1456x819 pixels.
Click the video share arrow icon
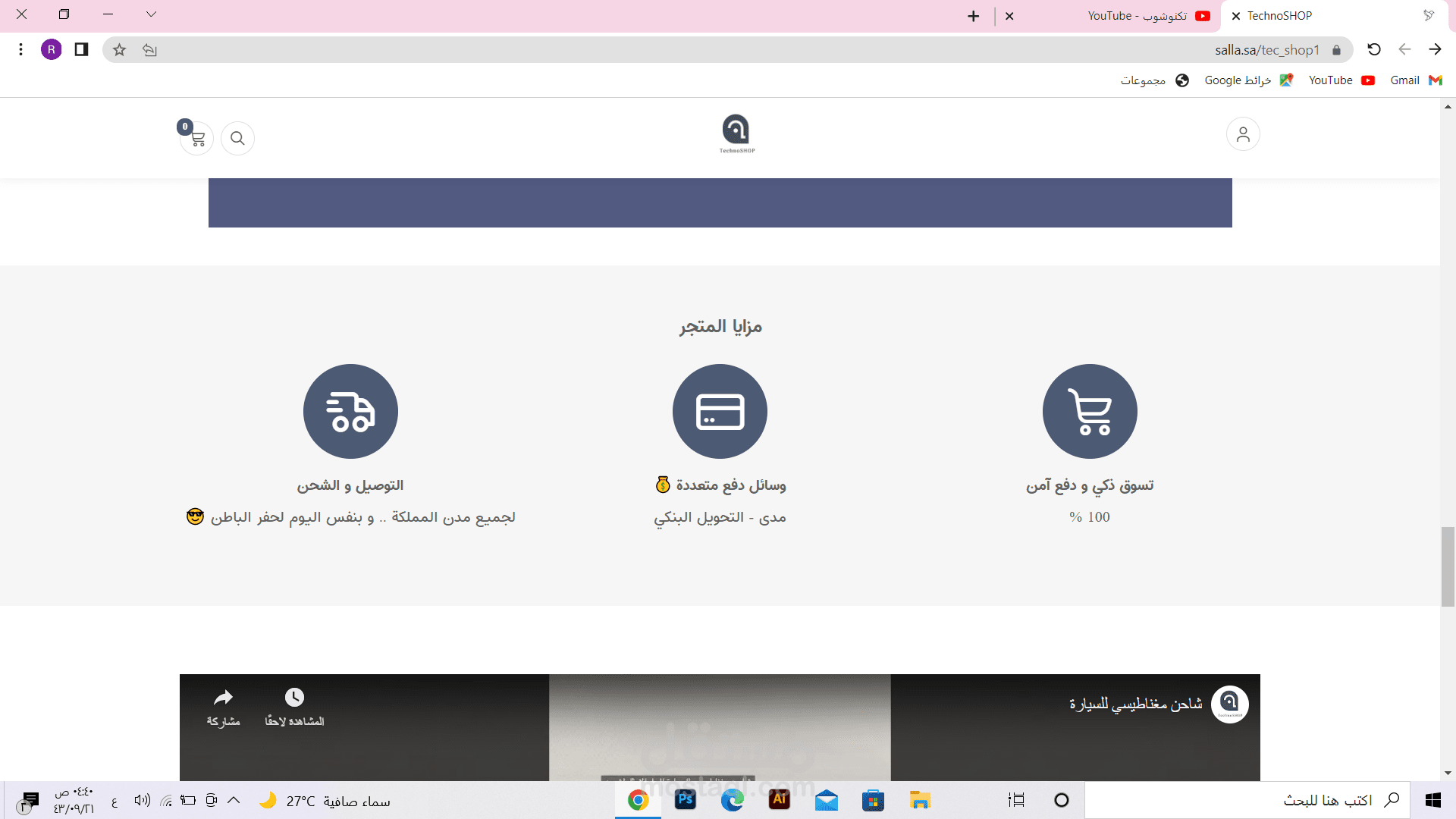pyautogui.click(x=223, y=698)
